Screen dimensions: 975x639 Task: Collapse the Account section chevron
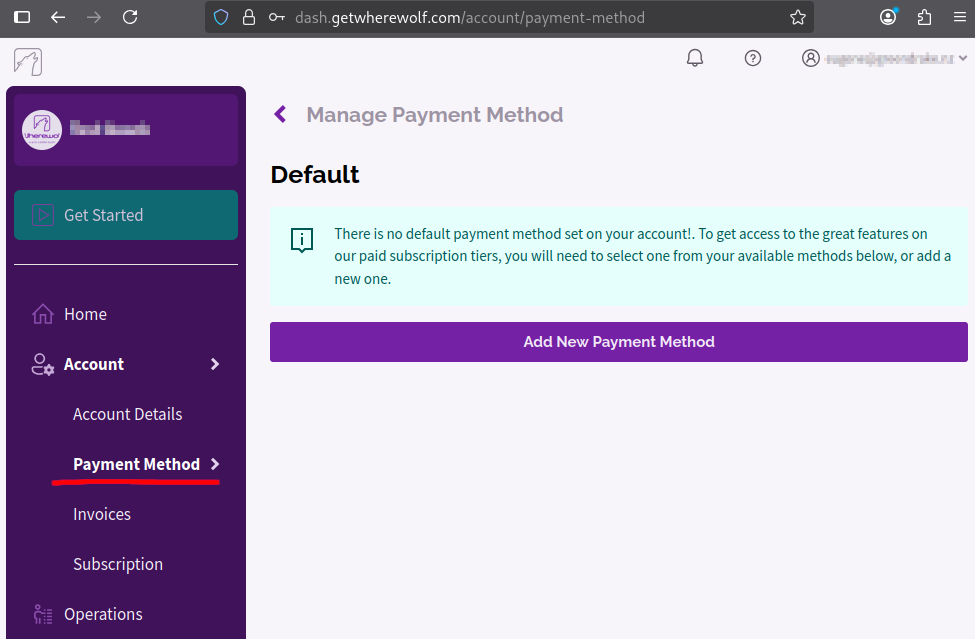point(215,364)
